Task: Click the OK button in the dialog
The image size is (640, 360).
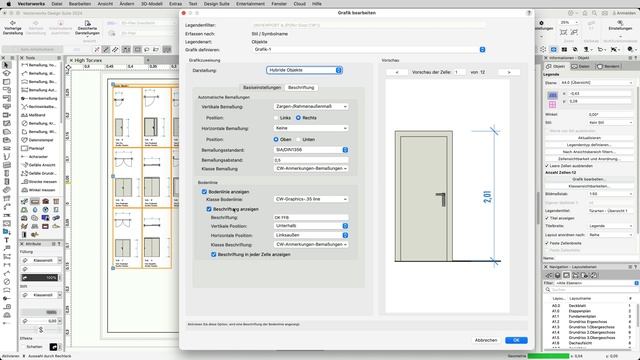Action: click(516, 340)
